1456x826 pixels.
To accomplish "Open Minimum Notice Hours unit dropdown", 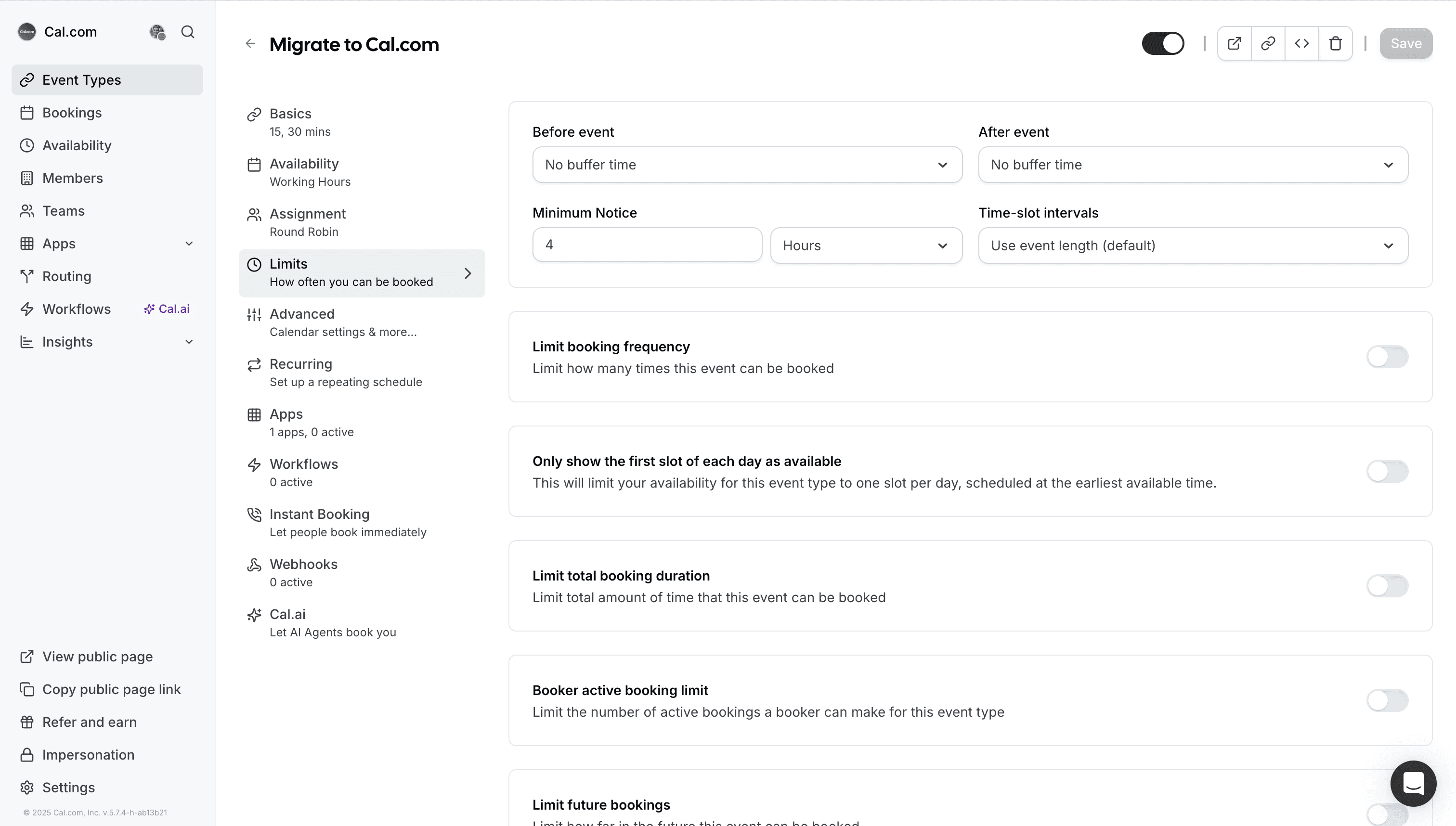I will [x=866, y=245].
